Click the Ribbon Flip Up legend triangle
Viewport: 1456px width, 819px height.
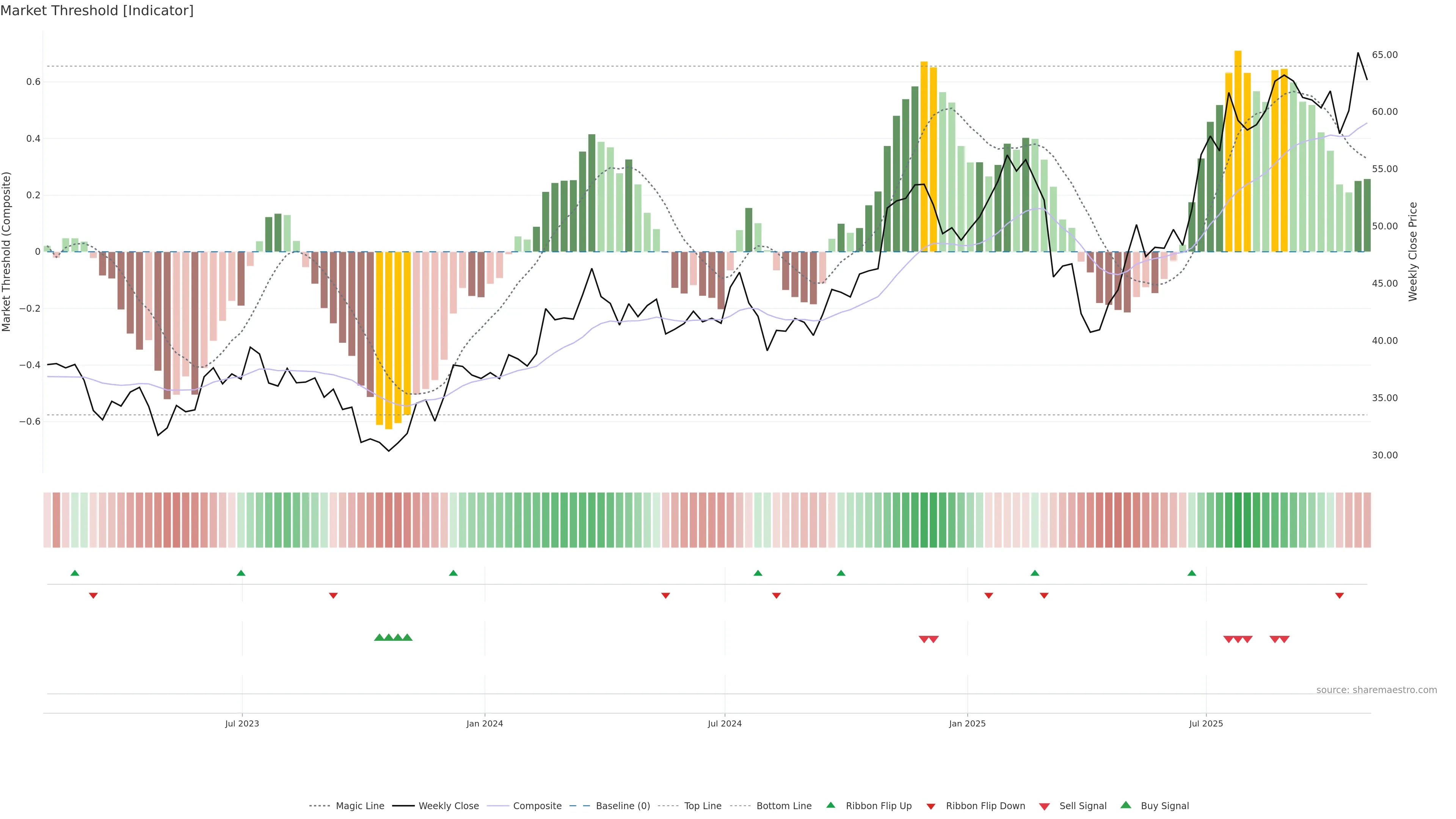tap(831, 805)
